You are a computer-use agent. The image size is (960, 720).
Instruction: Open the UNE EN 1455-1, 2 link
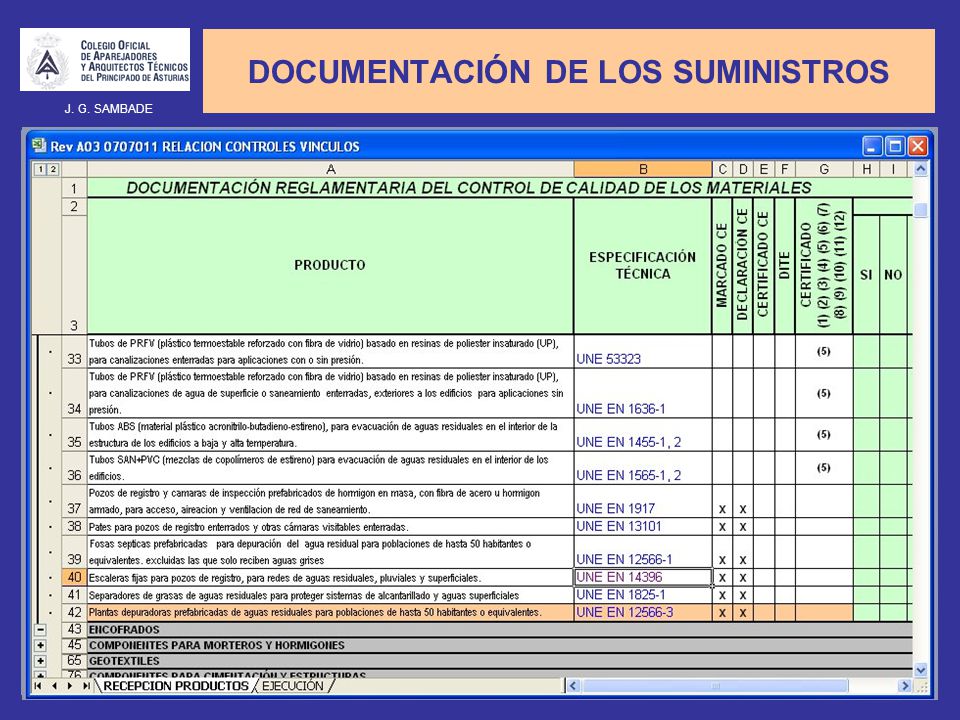pyautogui.click(x=629, y=442)
